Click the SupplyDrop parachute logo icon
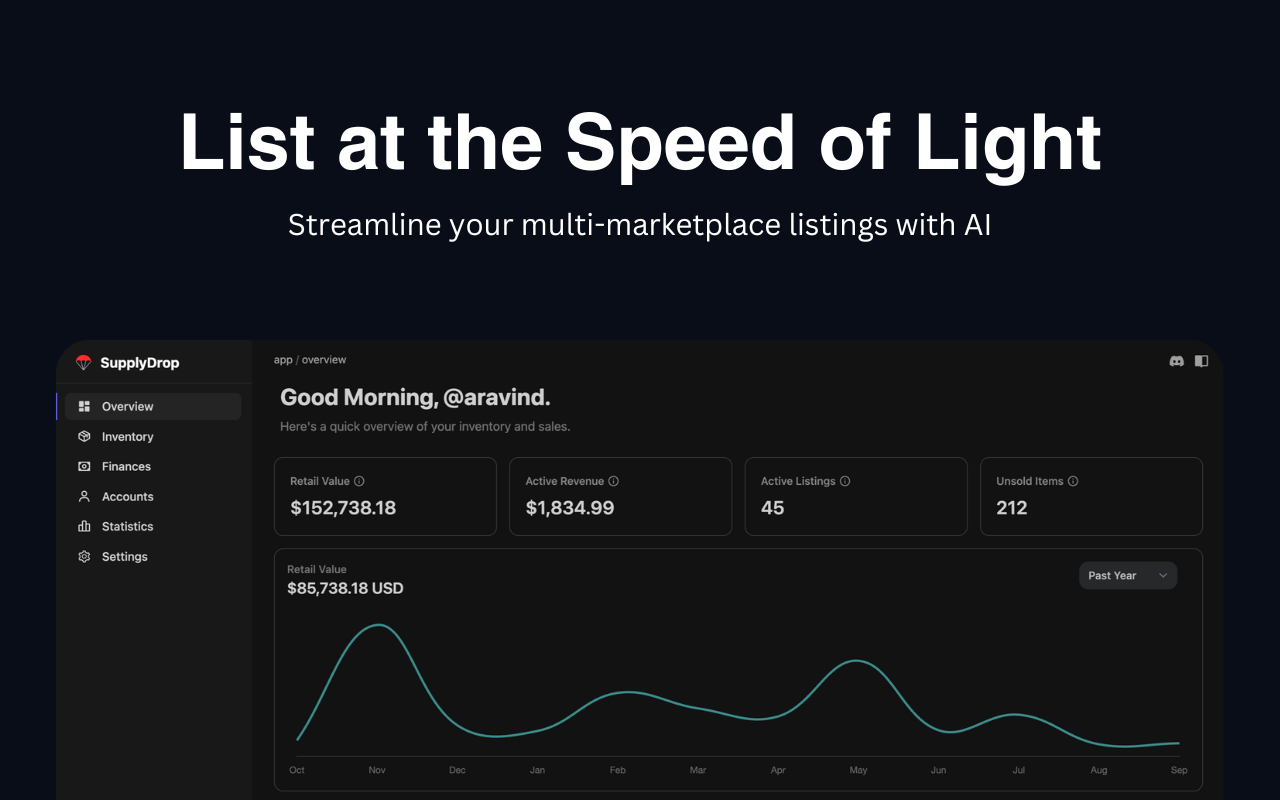The width and height of the screenshot is (1280, 800). pos(84,363)
